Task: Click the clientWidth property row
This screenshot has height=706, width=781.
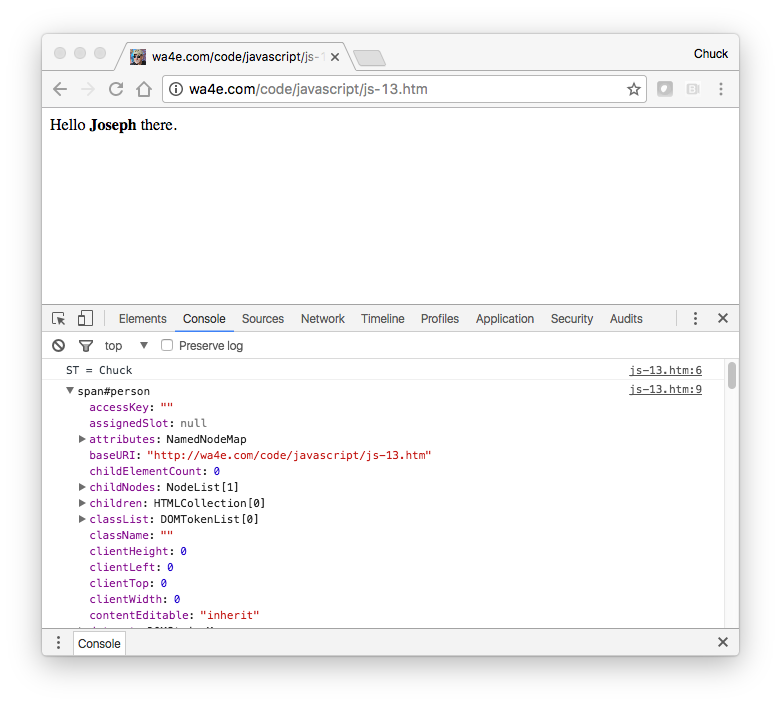Action: (134, 599)
